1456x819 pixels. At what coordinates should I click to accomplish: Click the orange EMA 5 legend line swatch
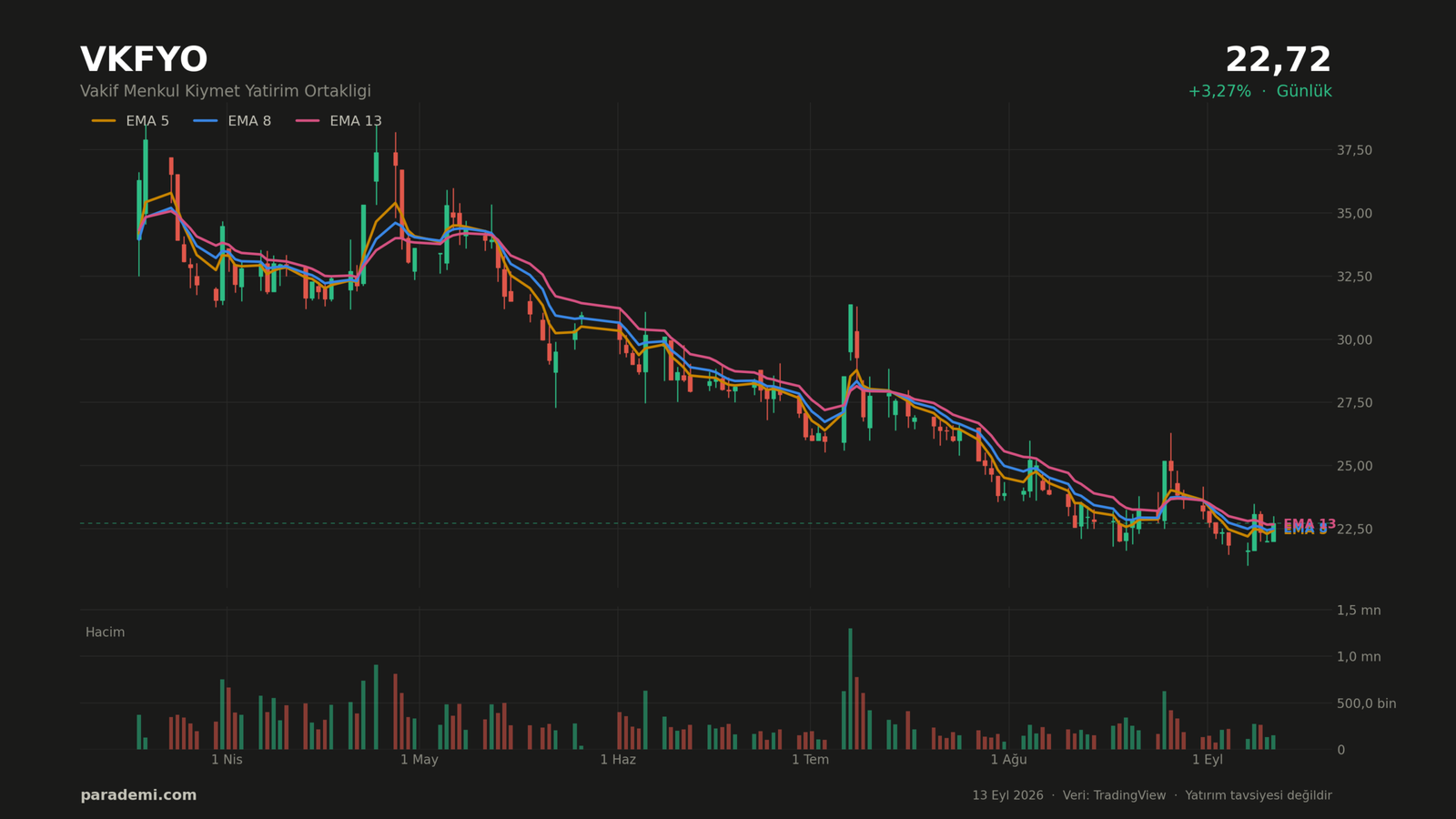tap(104, 121)
